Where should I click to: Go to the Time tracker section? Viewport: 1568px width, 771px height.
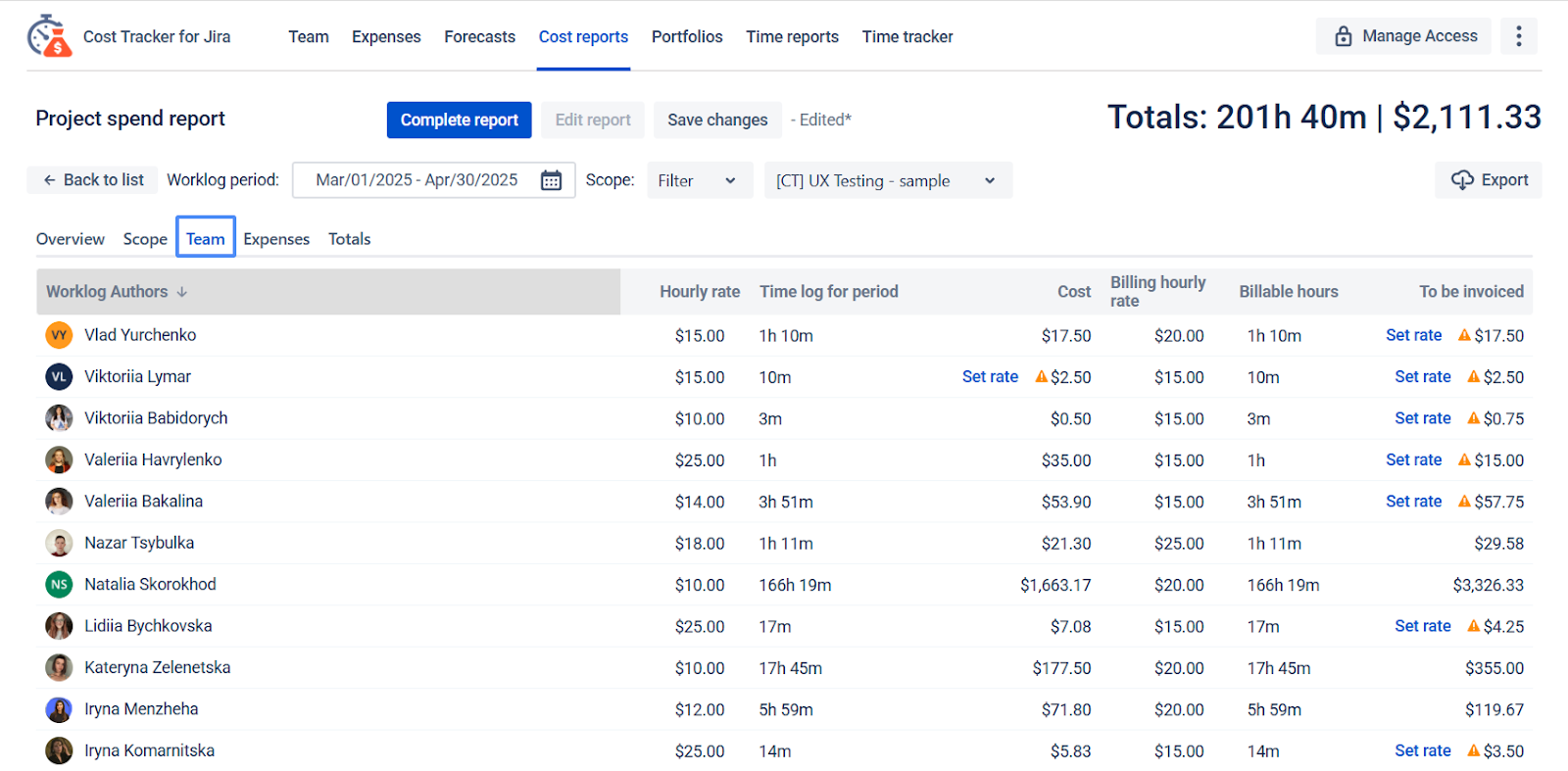tap(907, 36)
